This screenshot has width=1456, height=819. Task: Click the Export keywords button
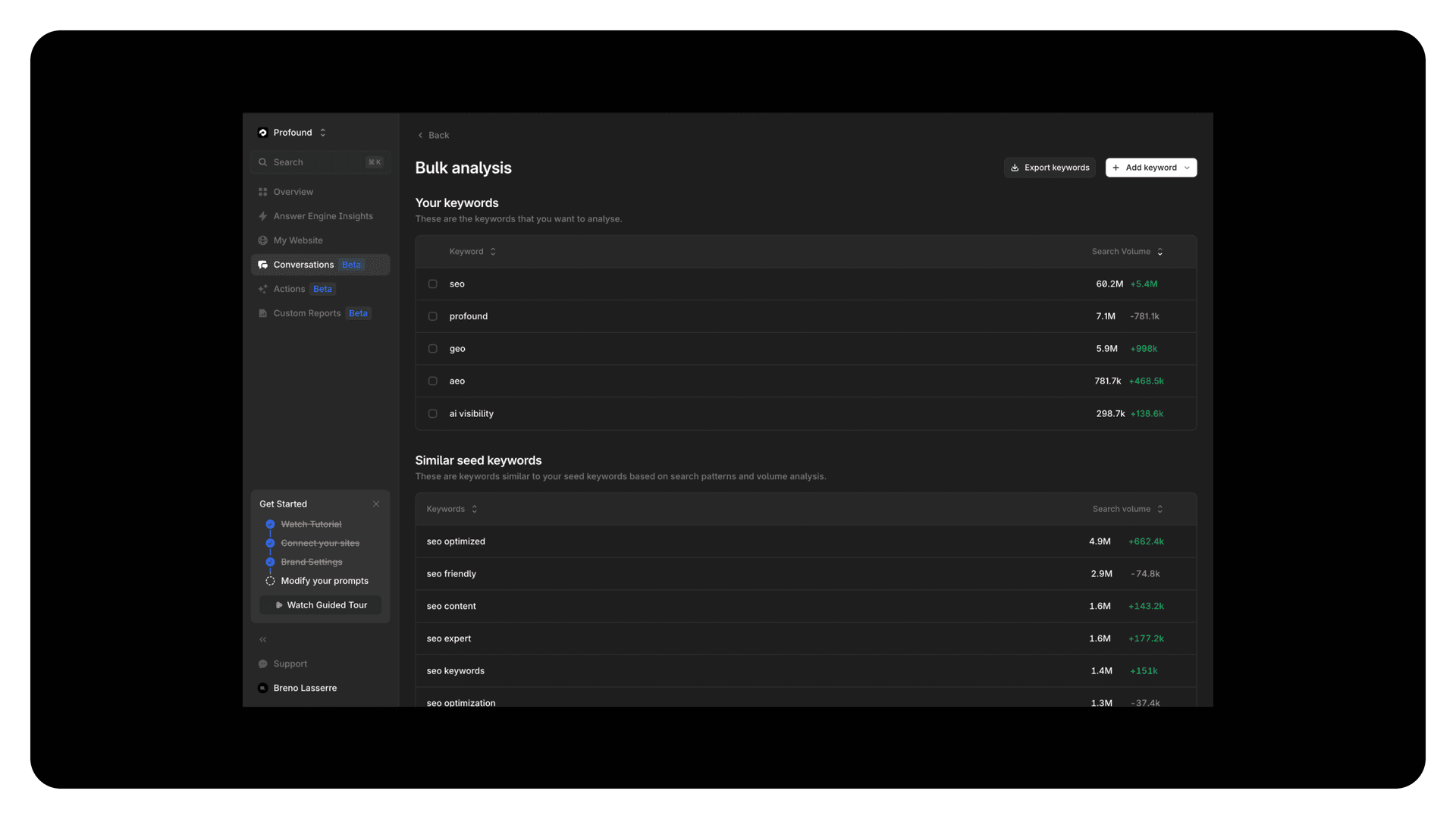[1050, 168]
